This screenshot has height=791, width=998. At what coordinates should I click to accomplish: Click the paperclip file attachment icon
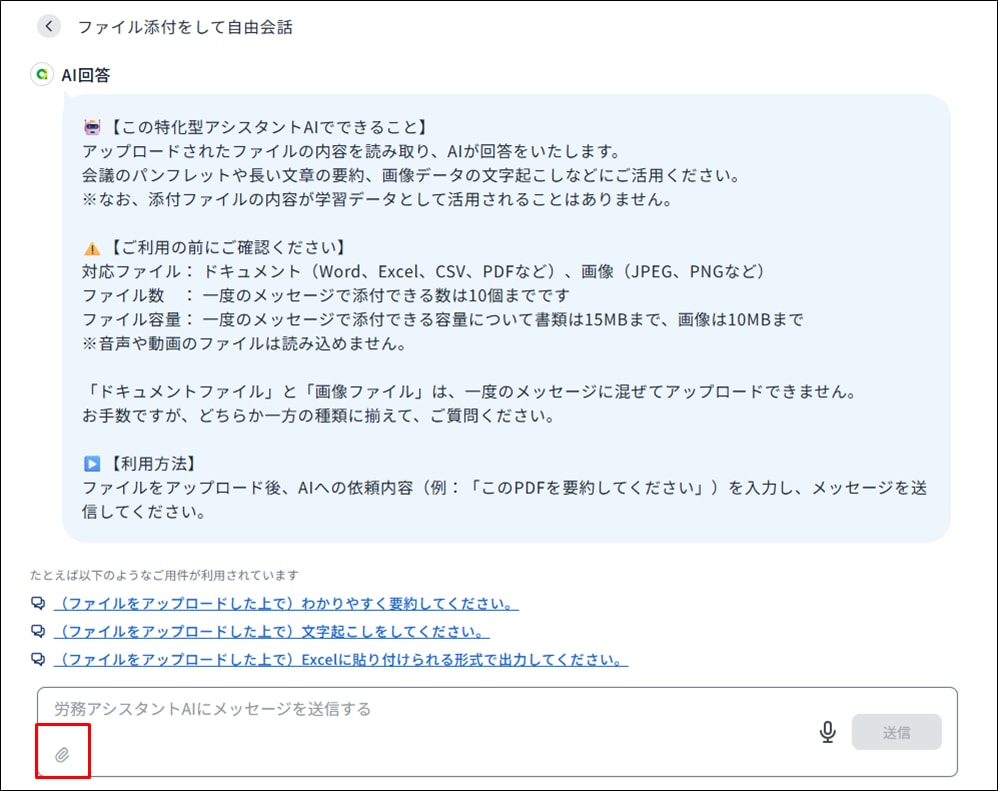[x=62, y=754]
